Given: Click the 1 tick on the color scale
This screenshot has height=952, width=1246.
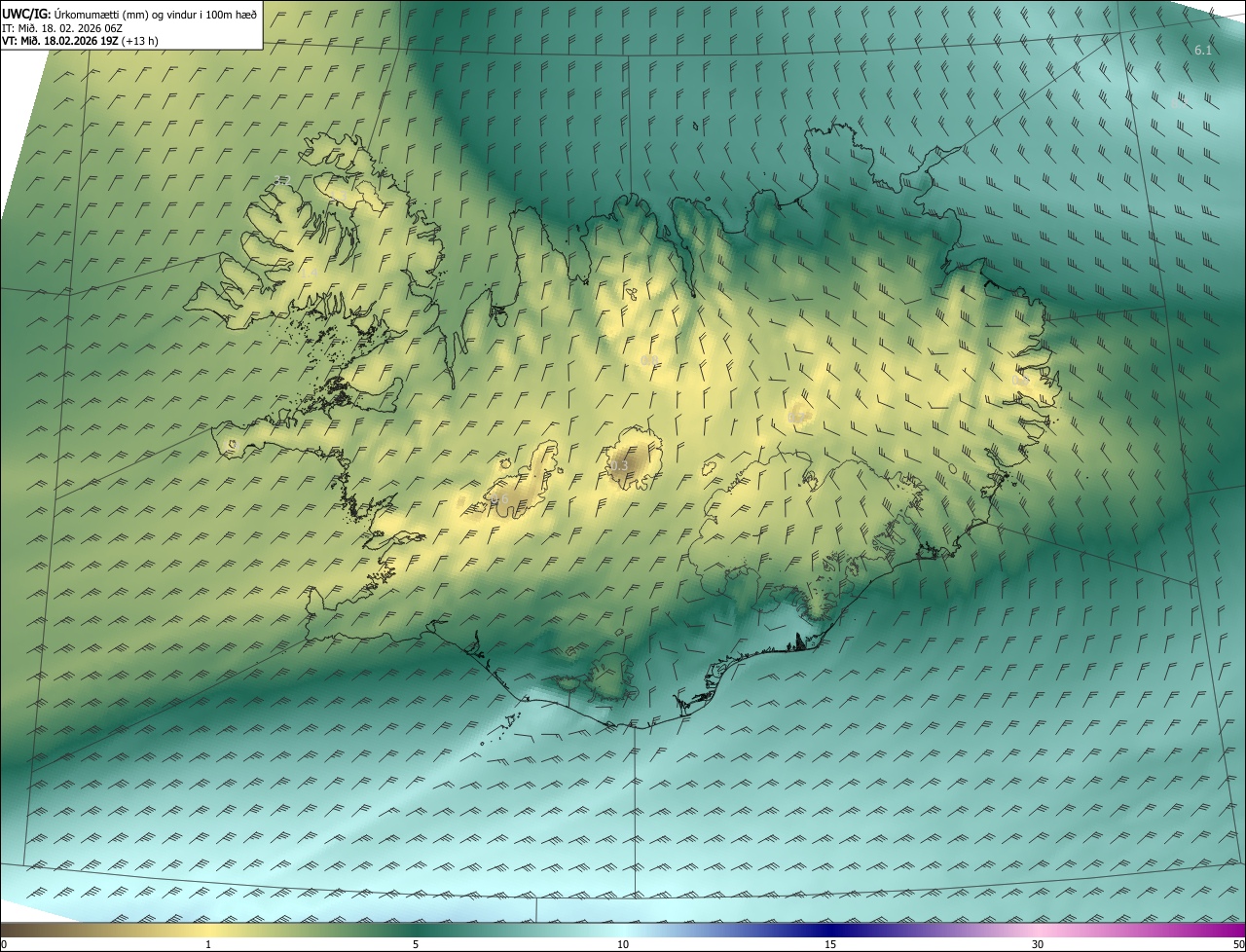Looking at the screenshot, I should 208,944.
